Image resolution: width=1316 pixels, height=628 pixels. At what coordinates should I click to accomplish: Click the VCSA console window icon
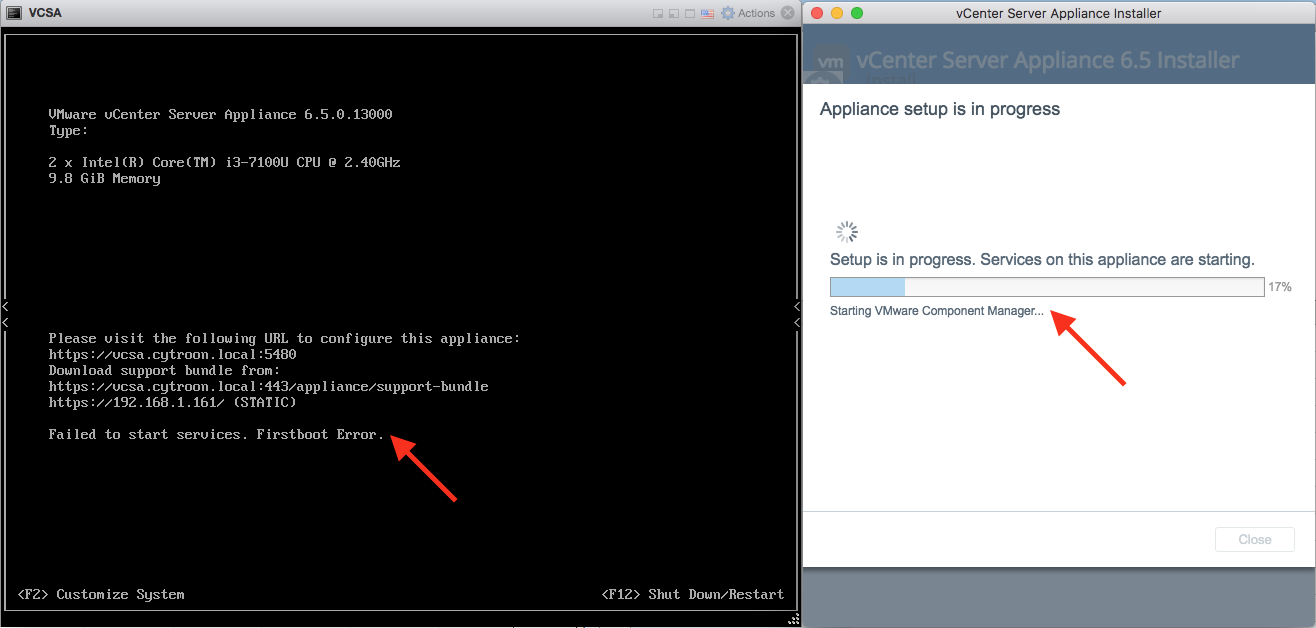coord(15,13)
